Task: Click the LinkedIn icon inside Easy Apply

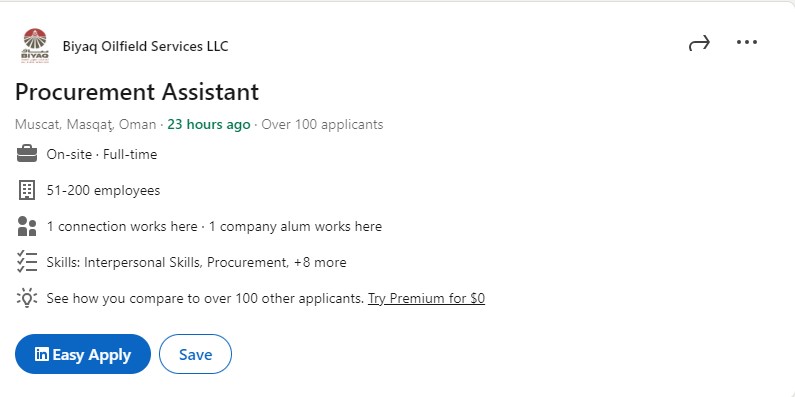Action: (42, 354)
